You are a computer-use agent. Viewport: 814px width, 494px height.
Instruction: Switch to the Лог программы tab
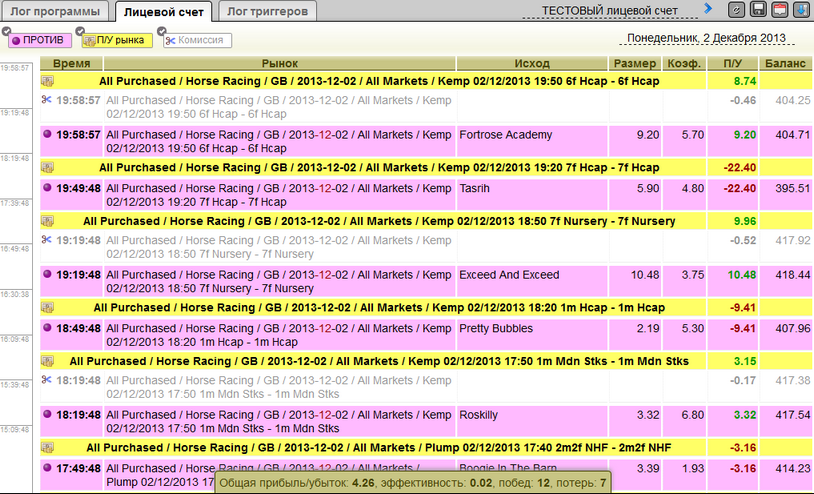55,11
